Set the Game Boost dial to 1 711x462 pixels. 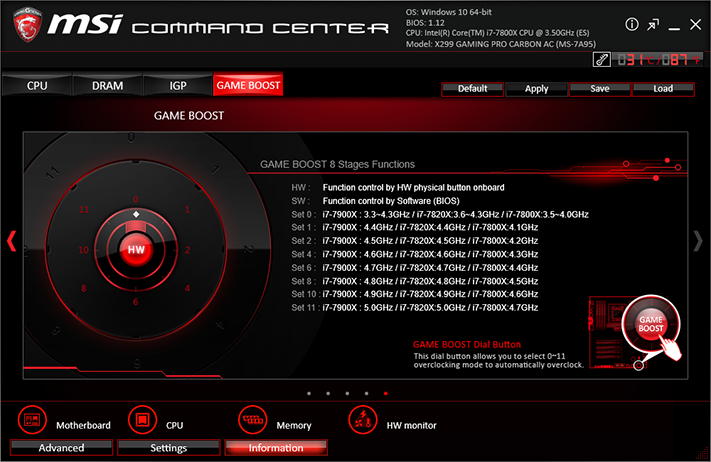[x=187, y=209]
